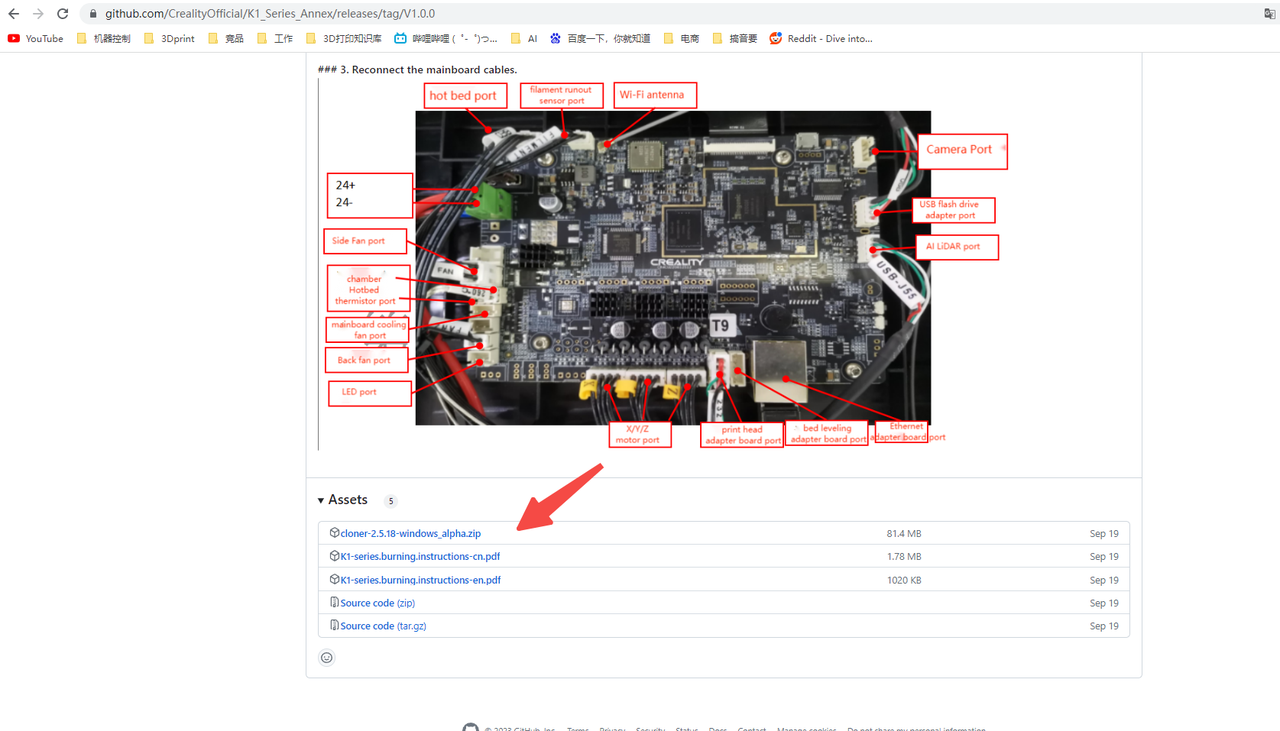Click package icon beside instructions-cn.pdf
This screenshot has height=731, width=1280.
pos(334,556)
